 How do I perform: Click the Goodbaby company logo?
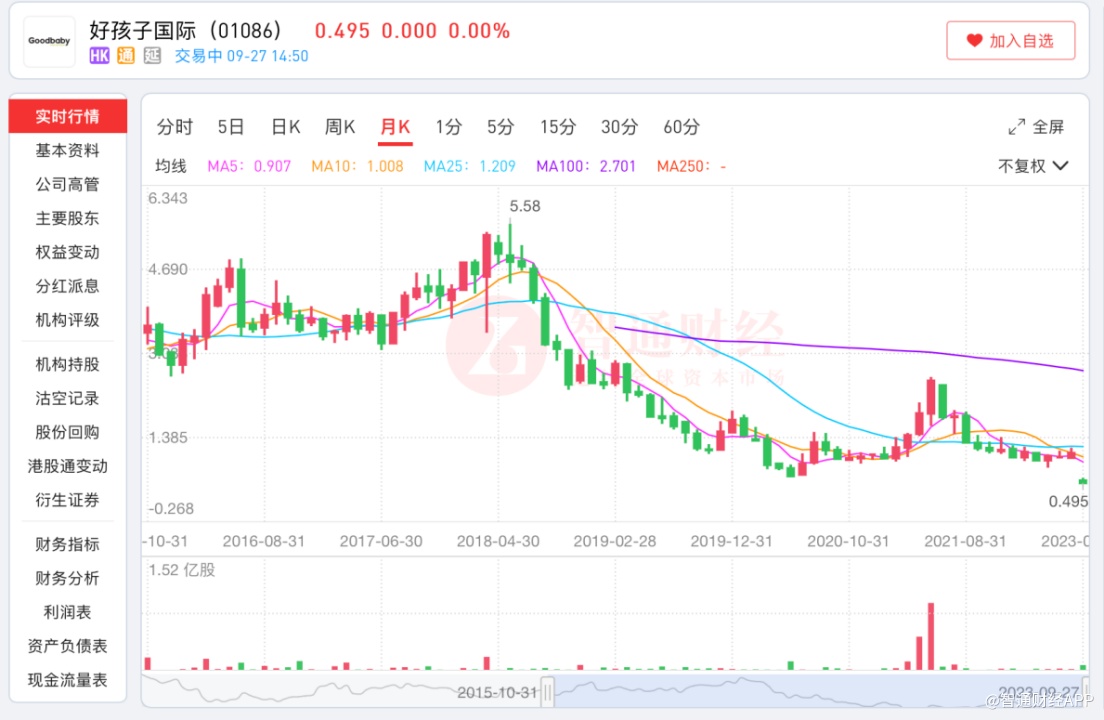click(x=49, y=42)
